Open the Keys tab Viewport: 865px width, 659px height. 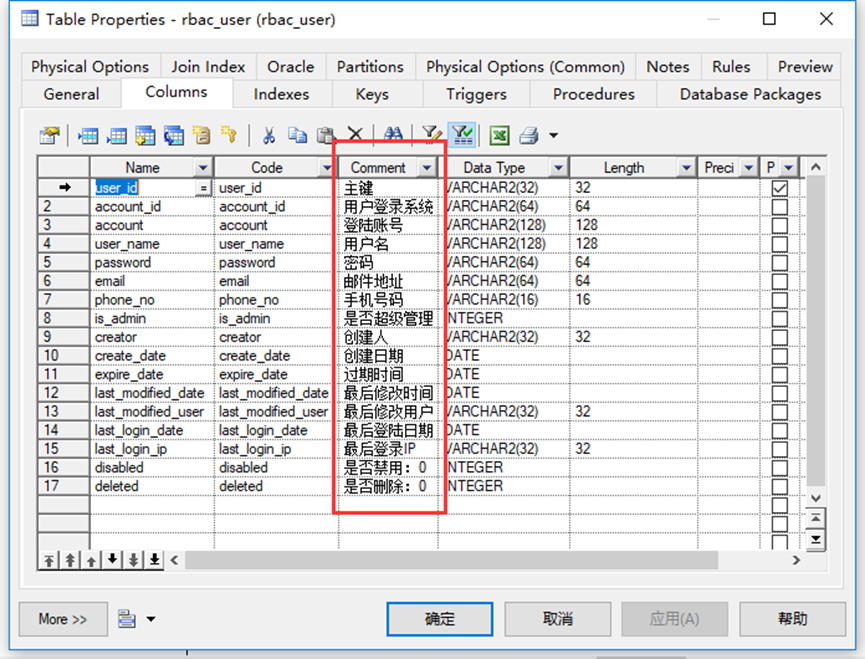(372, 94)
